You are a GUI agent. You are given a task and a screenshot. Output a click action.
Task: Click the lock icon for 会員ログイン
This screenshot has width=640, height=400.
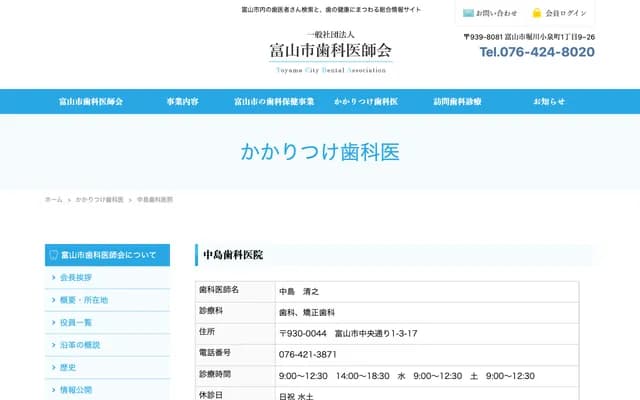pyautogui.click(x=537, y=13)
